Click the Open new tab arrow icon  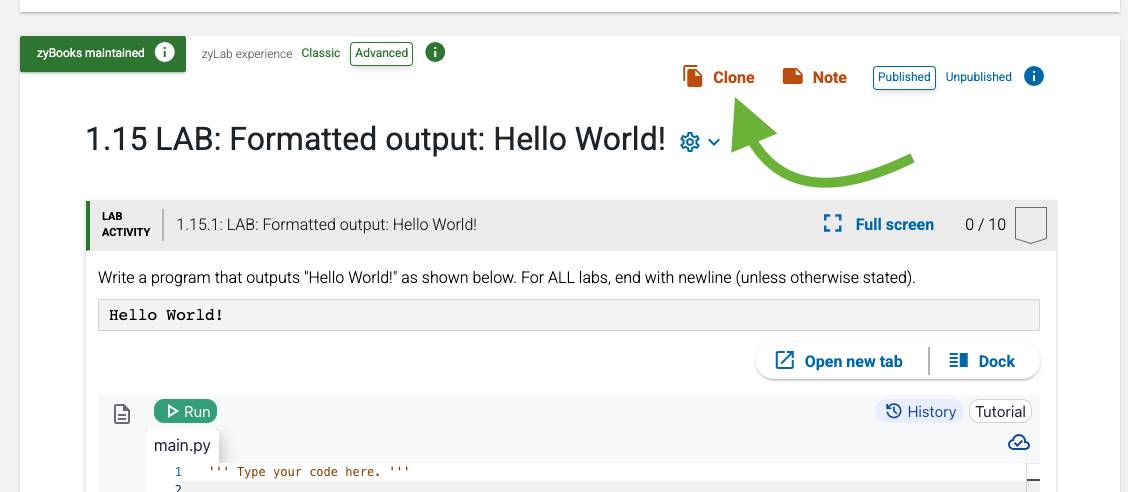pyautogui.click(x=784, y=360)
